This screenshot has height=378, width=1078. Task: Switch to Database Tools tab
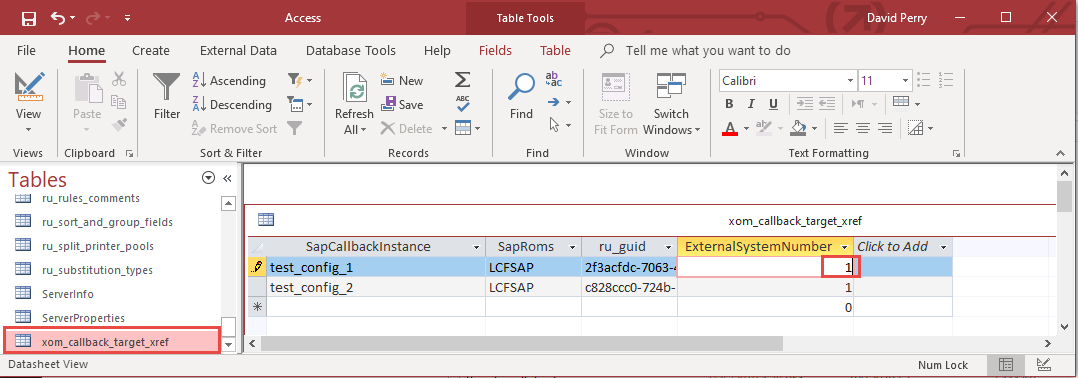click(x=351, y=50)
